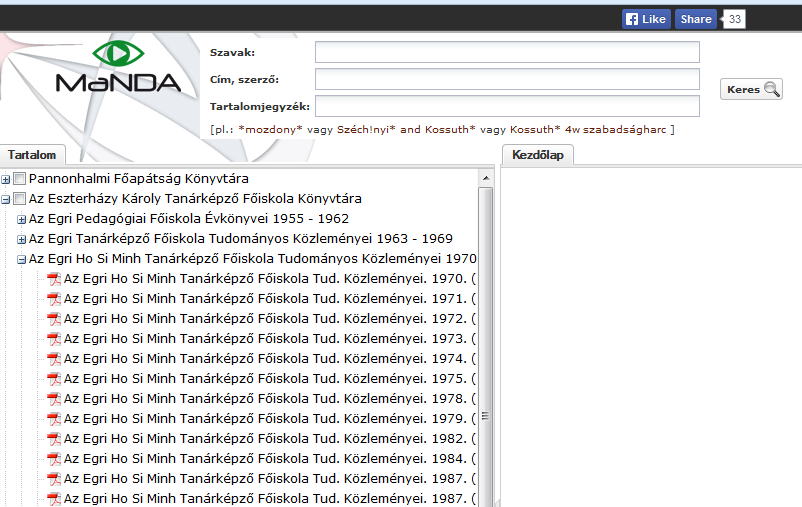Open Ho Si Minh Tud. Közleményei 1972 document
Screen dimensions: 802x507
270,319
